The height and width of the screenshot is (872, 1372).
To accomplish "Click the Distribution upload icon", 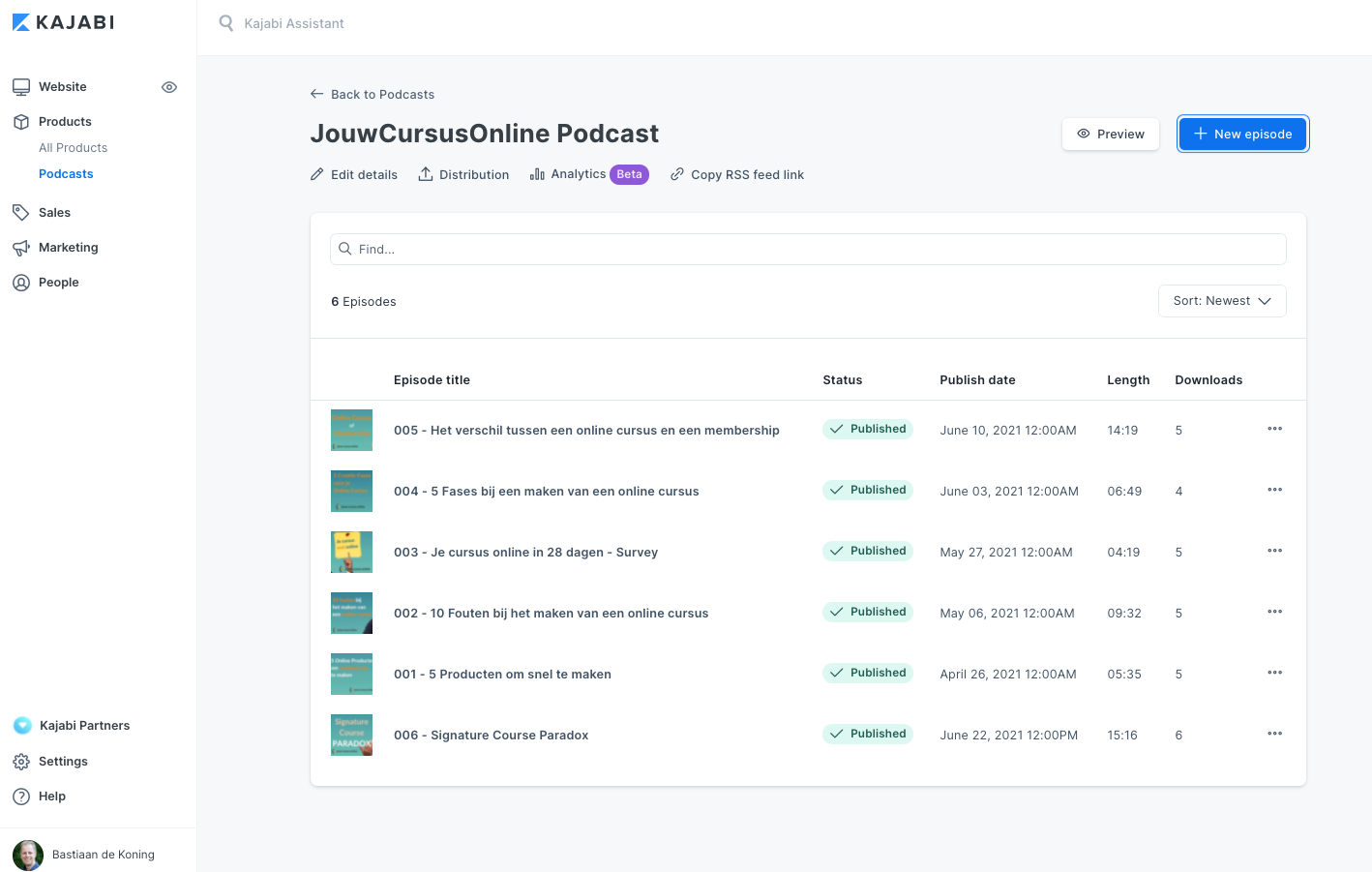I will pos(426,174).
